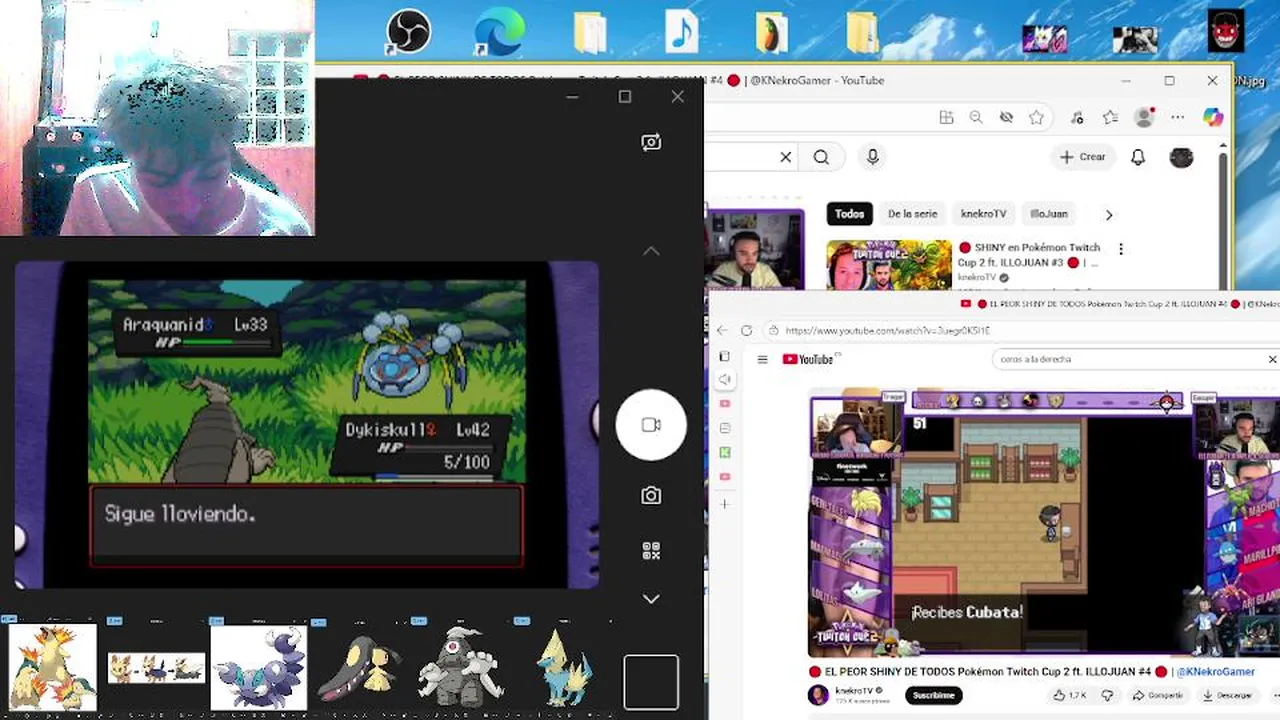Viewport: 1280px width, 720px height.
Task: Select the music file icon on desktop
Action: pyautogui.click(x=681, y=31)
